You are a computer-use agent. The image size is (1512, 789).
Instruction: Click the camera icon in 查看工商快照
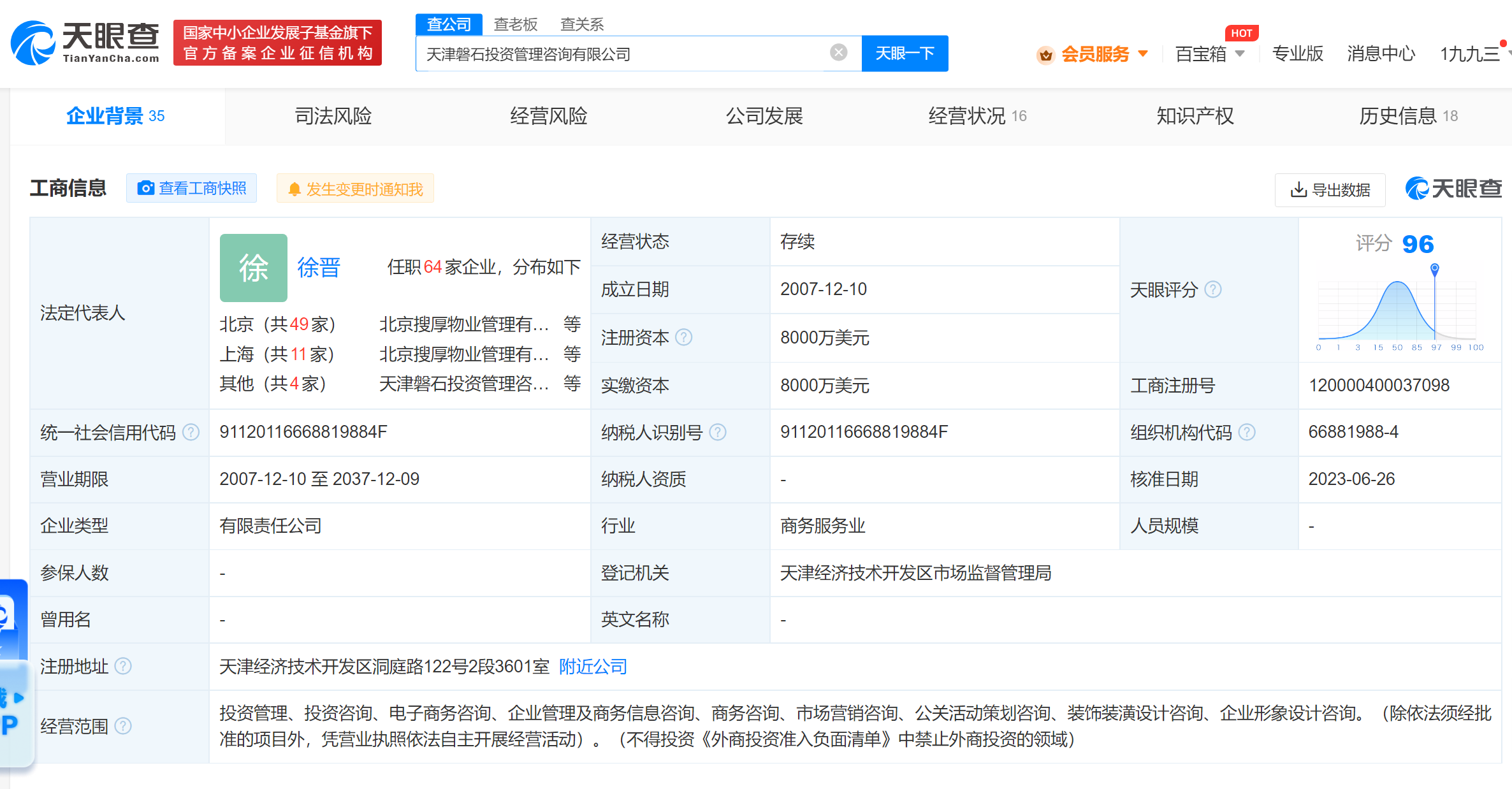click(146, 188)
